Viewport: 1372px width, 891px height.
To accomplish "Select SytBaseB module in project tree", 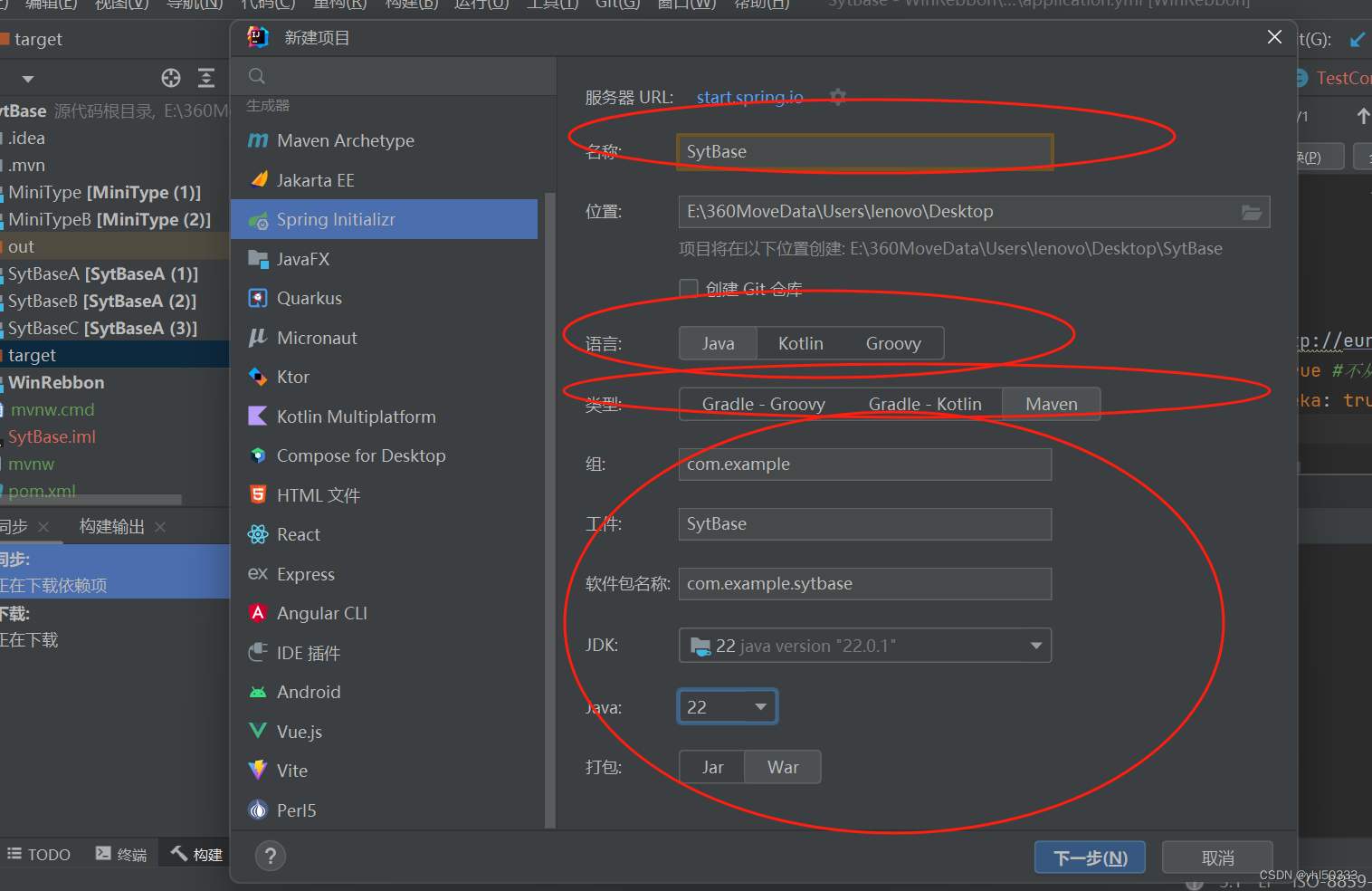I will (x=102, y=301).
